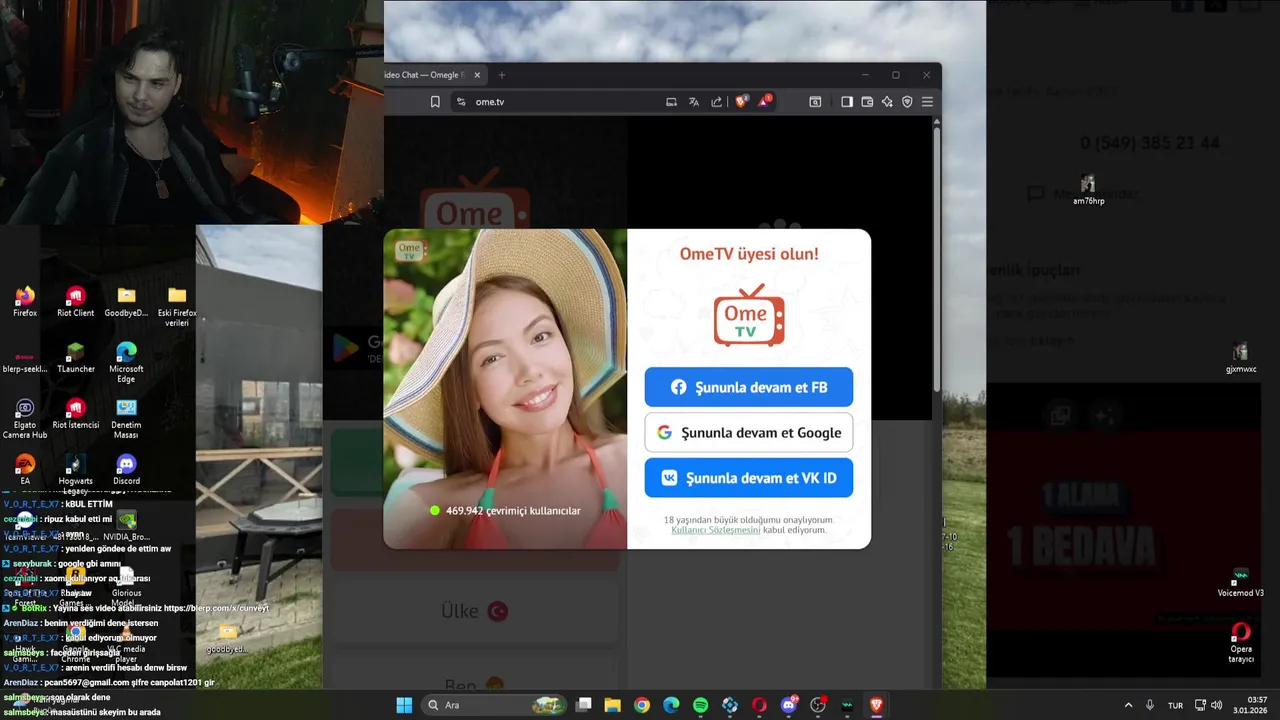Screen dimensions: 1280x720
Task: Open Brave Shields lion icon
Action: point(741,101)
